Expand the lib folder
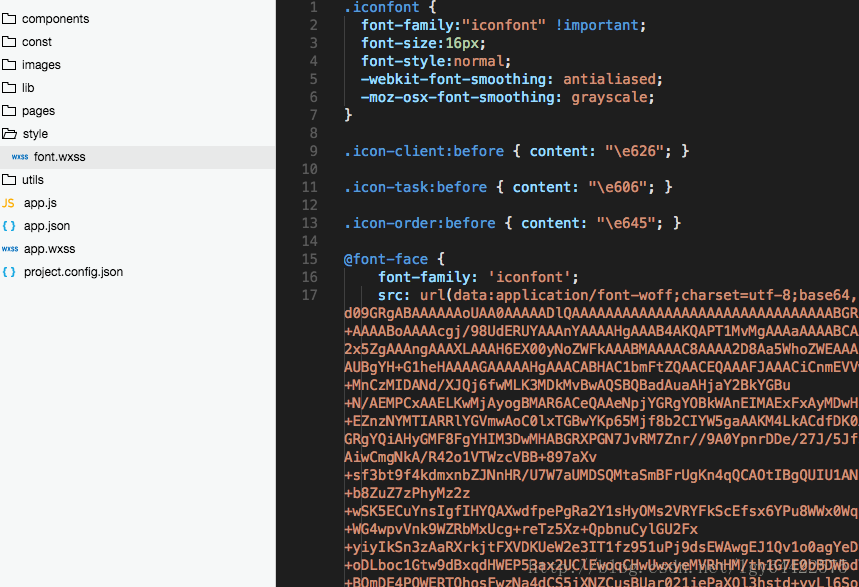Image resolution: width=859 pixels, height=587 pixels. (x=28, y=88)
